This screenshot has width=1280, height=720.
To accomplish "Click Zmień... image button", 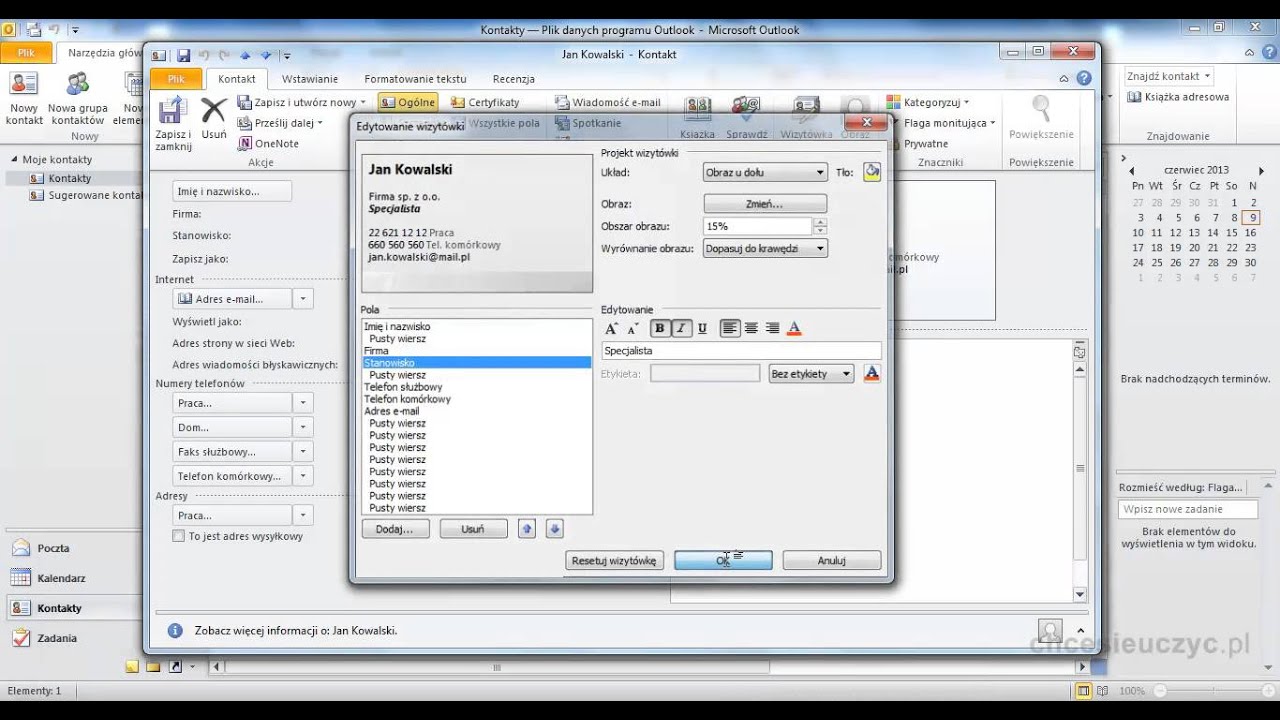I will click(x=765, y=204).
